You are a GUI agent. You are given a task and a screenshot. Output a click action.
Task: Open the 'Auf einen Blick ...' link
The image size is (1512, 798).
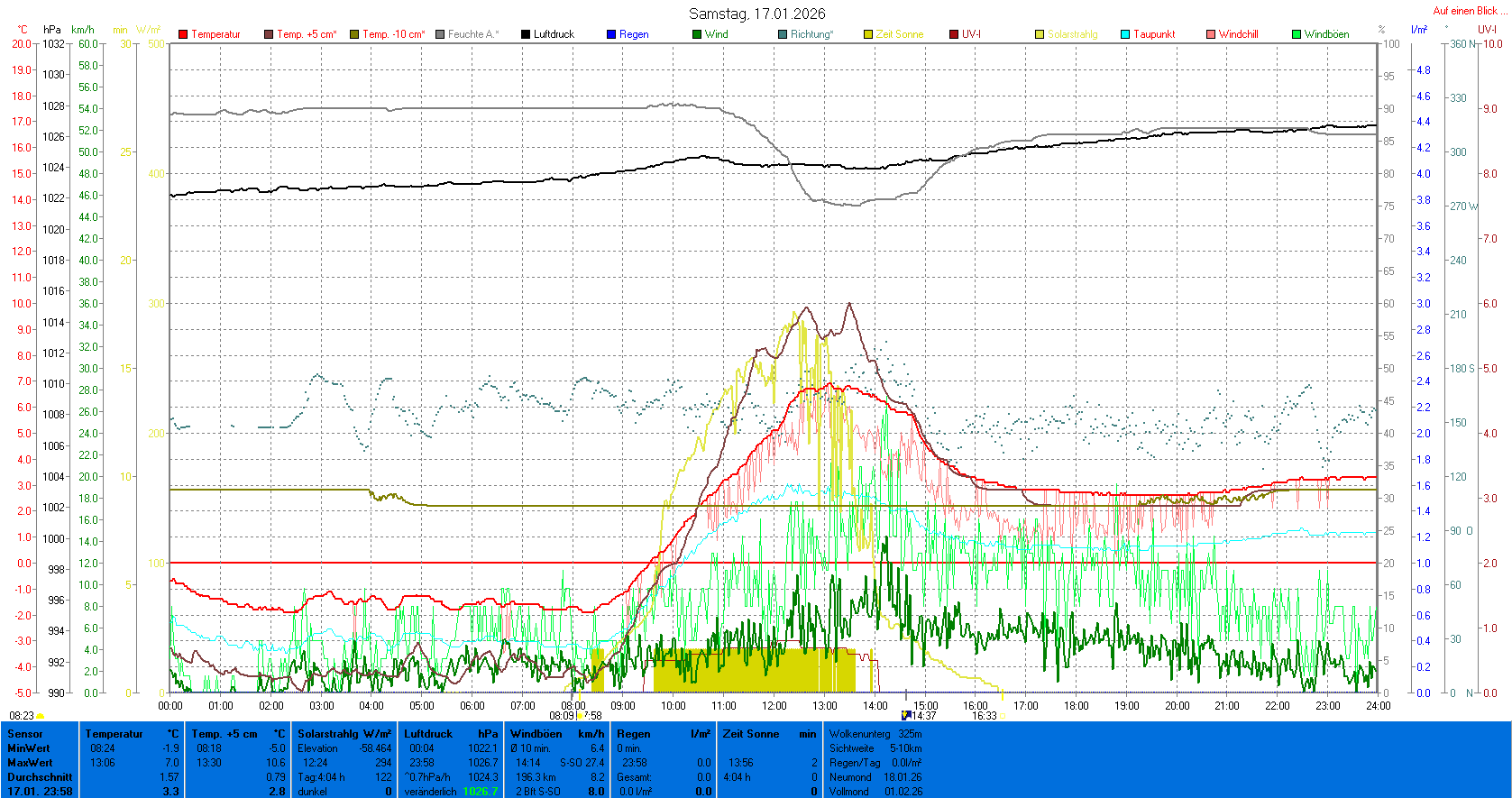tap(1470, 11)
